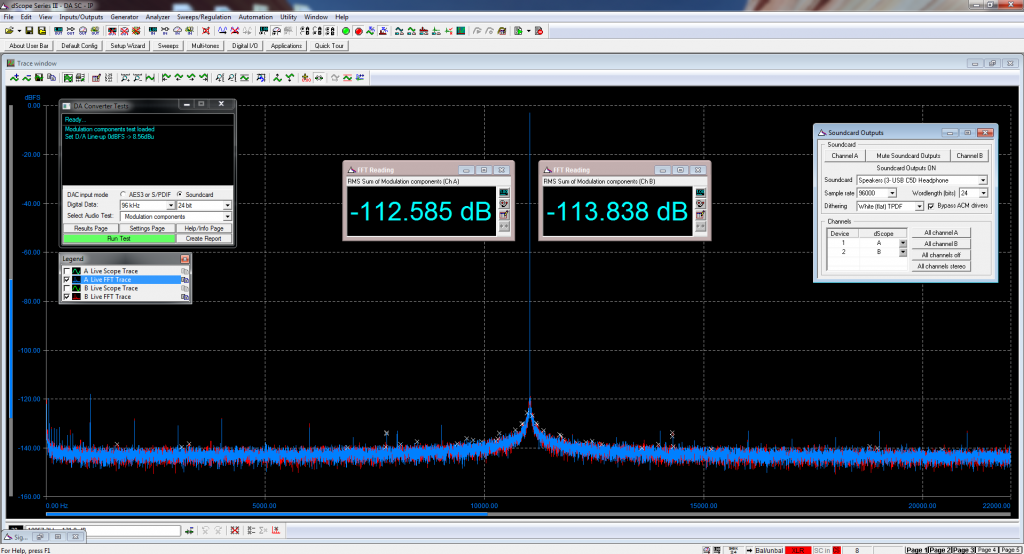The height and width of the screenshot is (554, 1024).
Task: Click the red X icon in bottom toolbar
Action: click(235, 530)
